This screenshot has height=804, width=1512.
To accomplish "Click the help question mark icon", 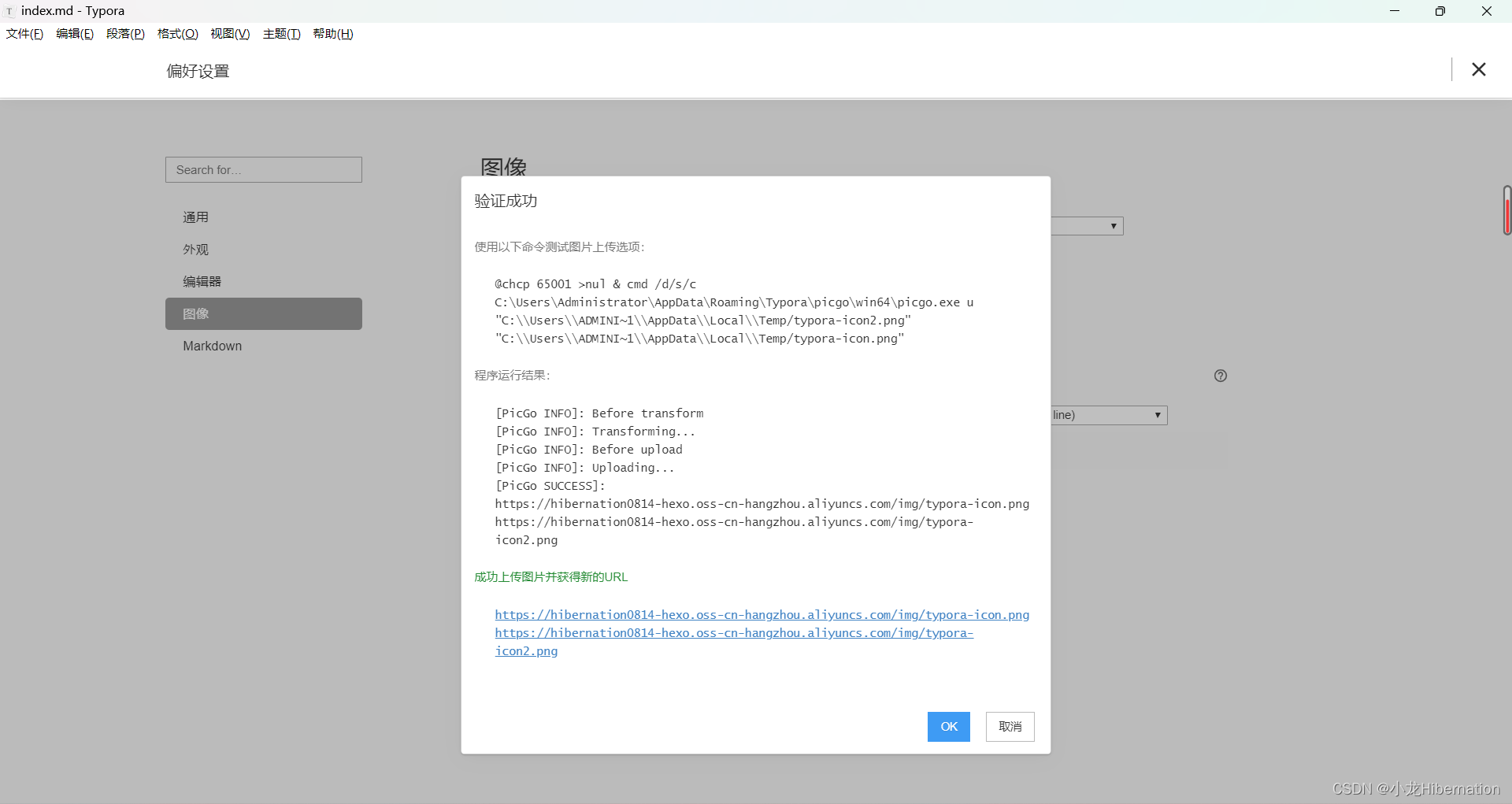I will pos(1221,376).
